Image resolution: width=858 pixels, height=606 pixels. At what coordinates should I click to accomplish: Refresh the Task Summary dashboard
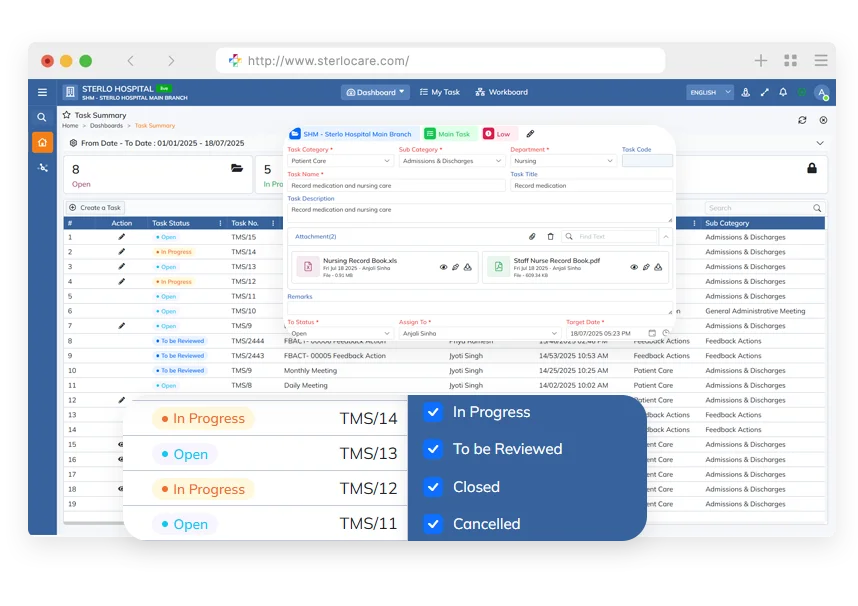pyautogui.click(x=803, y=120)
